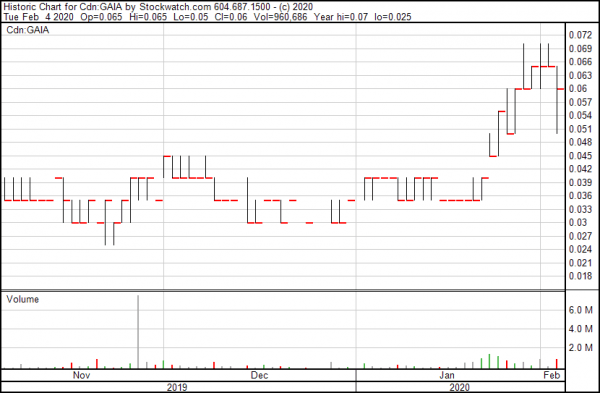Screen dimensions: 600x393
Task: Click the 0.024 price axis label
Action: (580, 249)
